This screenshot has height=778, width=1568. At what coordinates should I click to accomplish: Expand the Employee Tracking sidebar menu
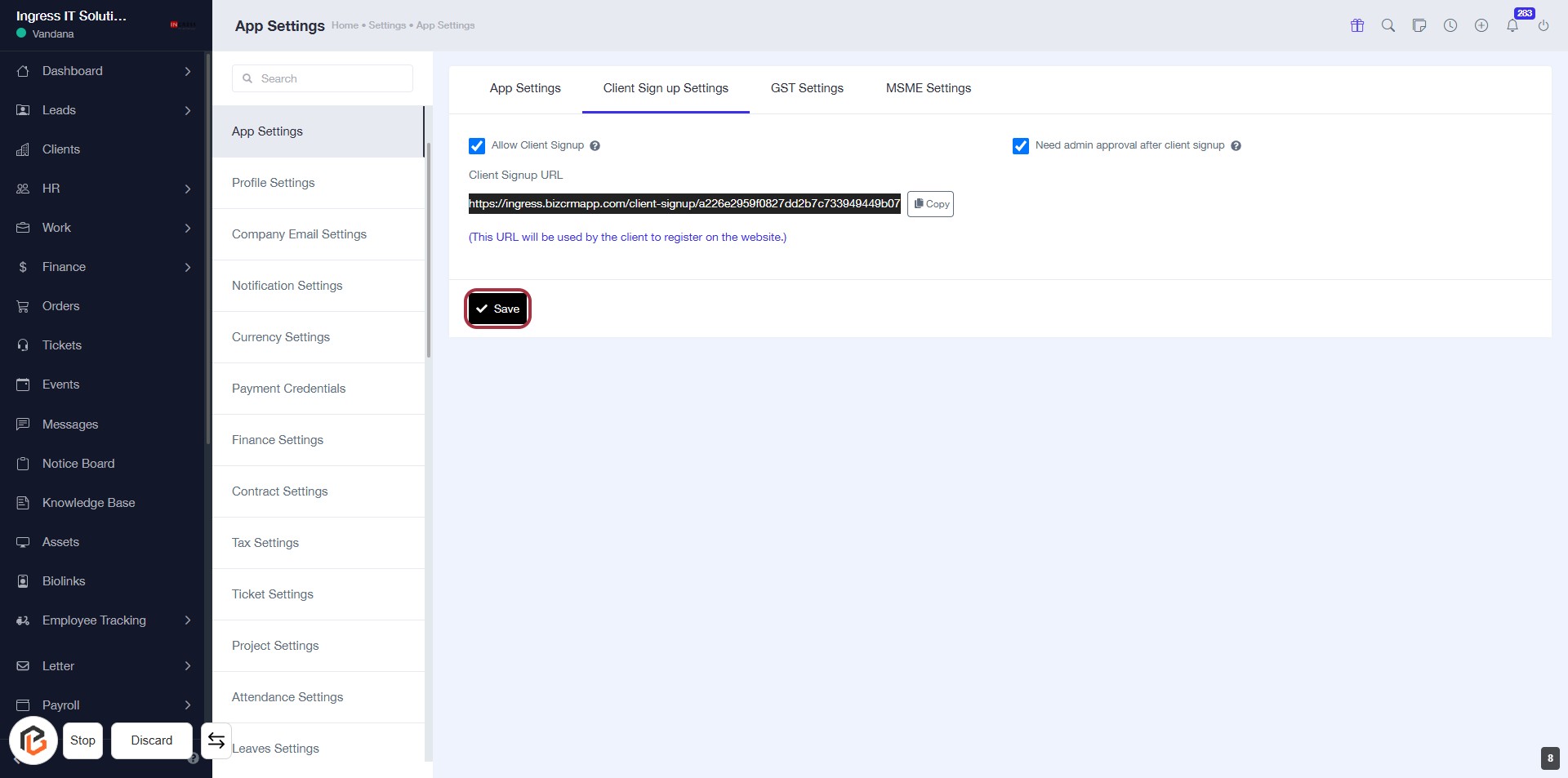[104, 620]
